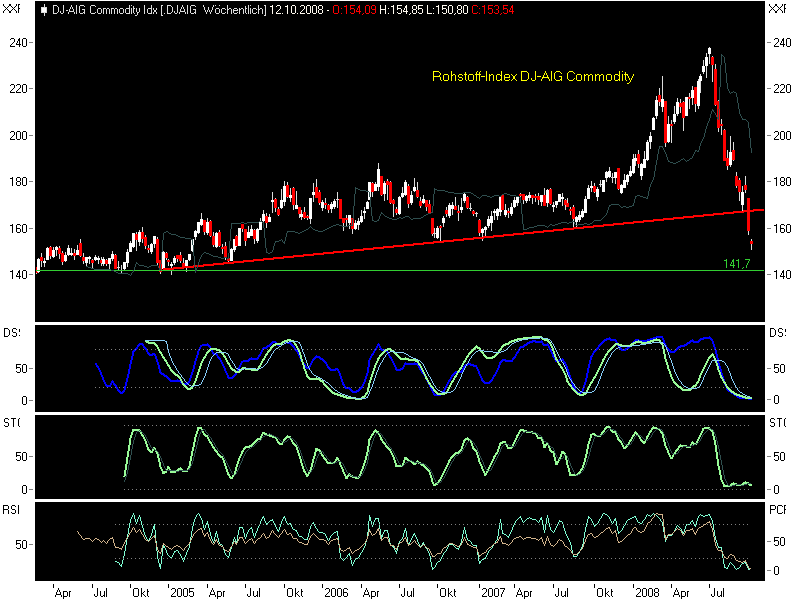Click the '2006' year label on time axis
800x600 pixels.
tap(336, 592)
